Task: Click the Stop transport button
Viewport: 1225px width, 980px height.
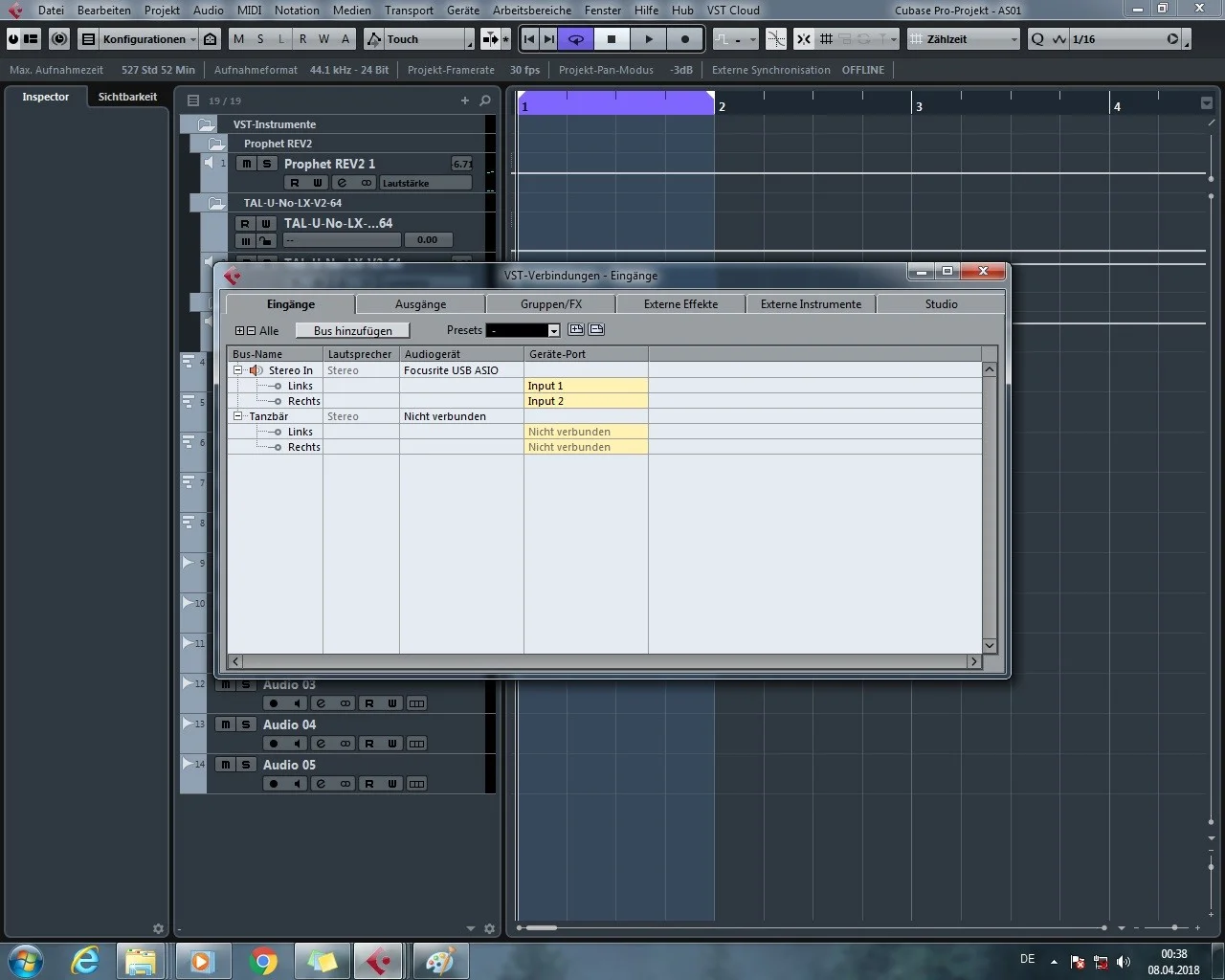Action: [612, 39]
